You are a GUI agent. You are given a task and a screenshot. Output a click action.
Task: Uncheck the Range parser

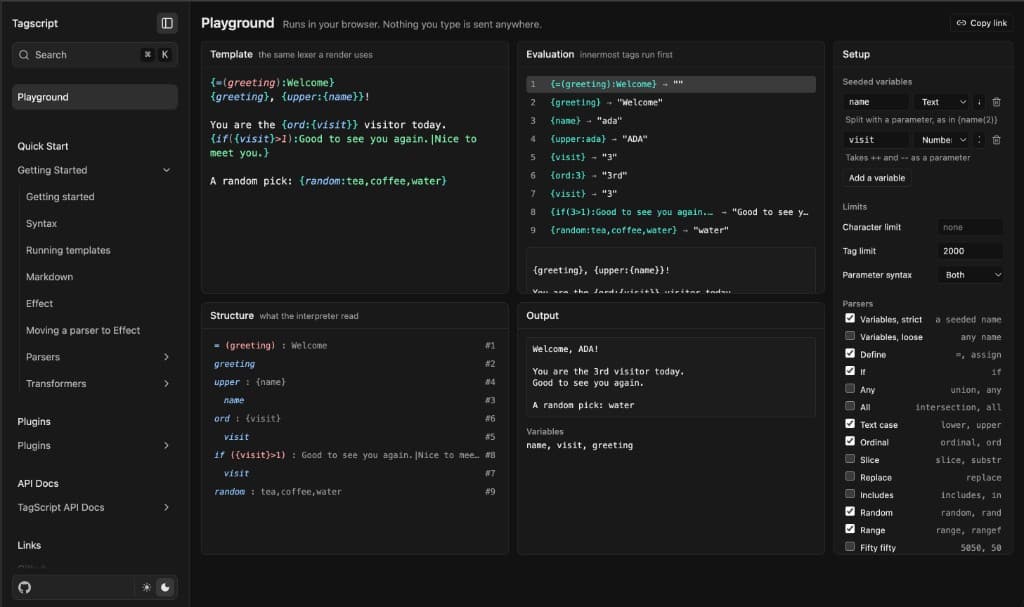point(850,529)
